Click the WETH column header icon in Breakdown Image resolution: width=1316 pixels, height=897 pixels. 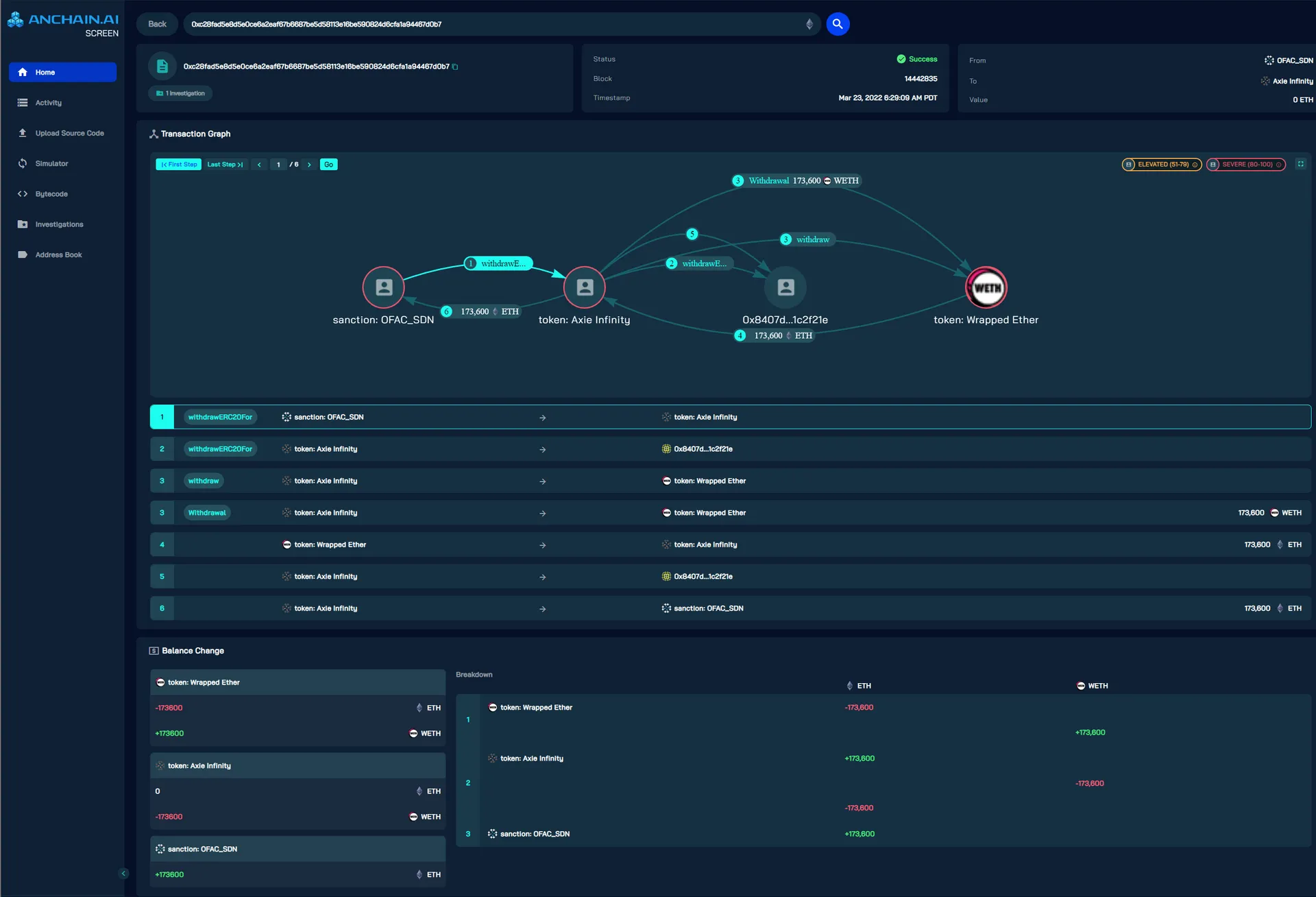(1081, 686)
